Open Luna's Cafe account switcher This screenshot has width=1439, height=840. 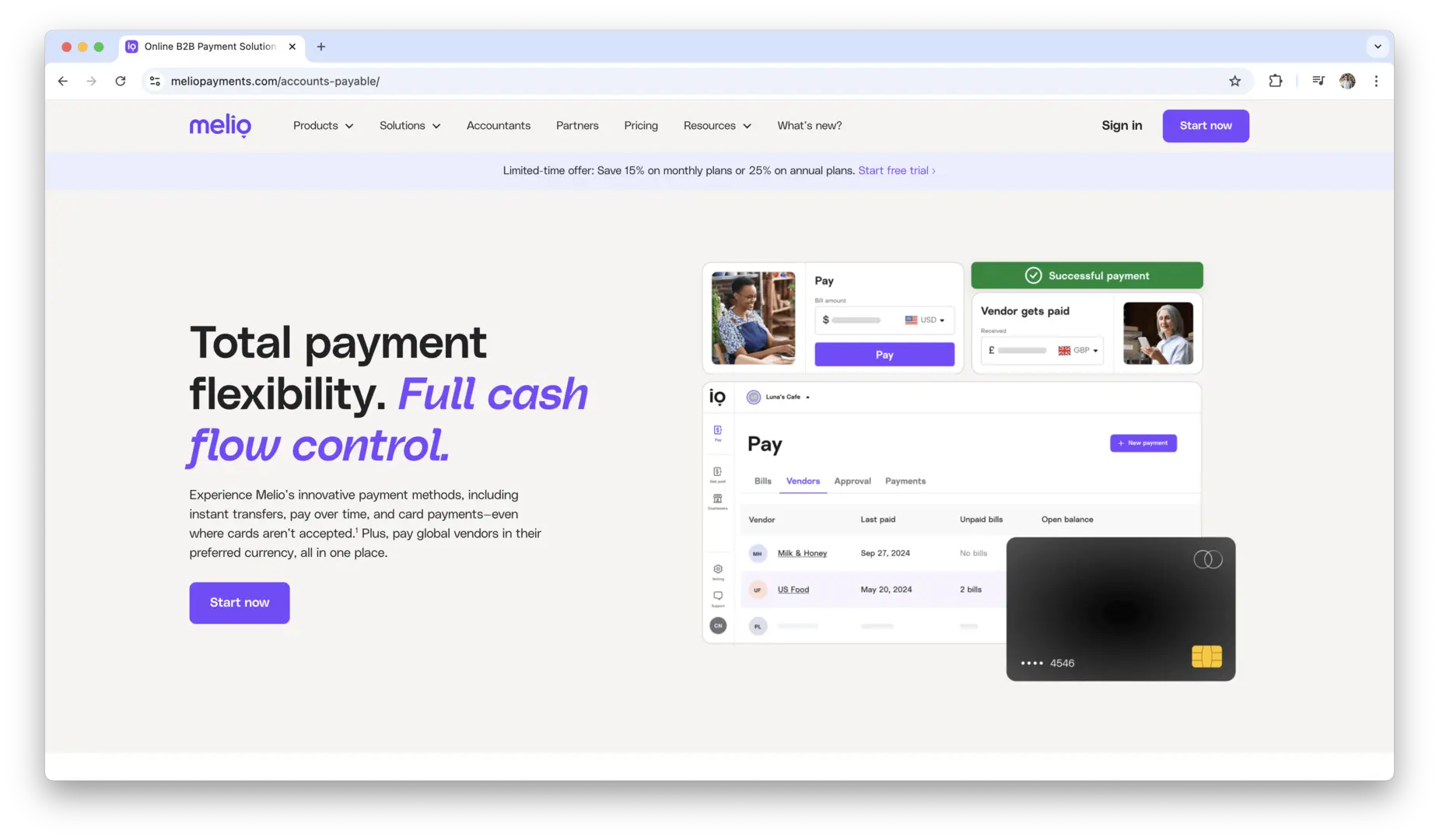[x=779, y=397]
